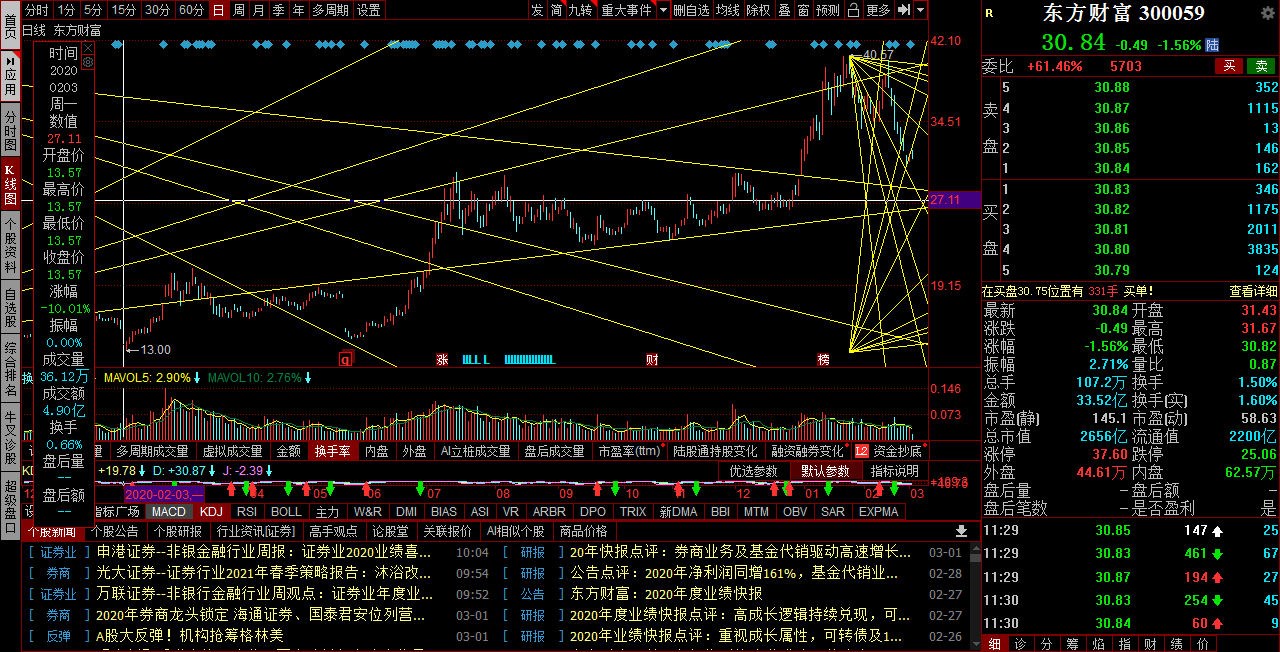Image resolution: width=1280 pixels, height=652 pixels.
Task: Click sell level 5 price 30.88
Action: (x=1111, y=87)
